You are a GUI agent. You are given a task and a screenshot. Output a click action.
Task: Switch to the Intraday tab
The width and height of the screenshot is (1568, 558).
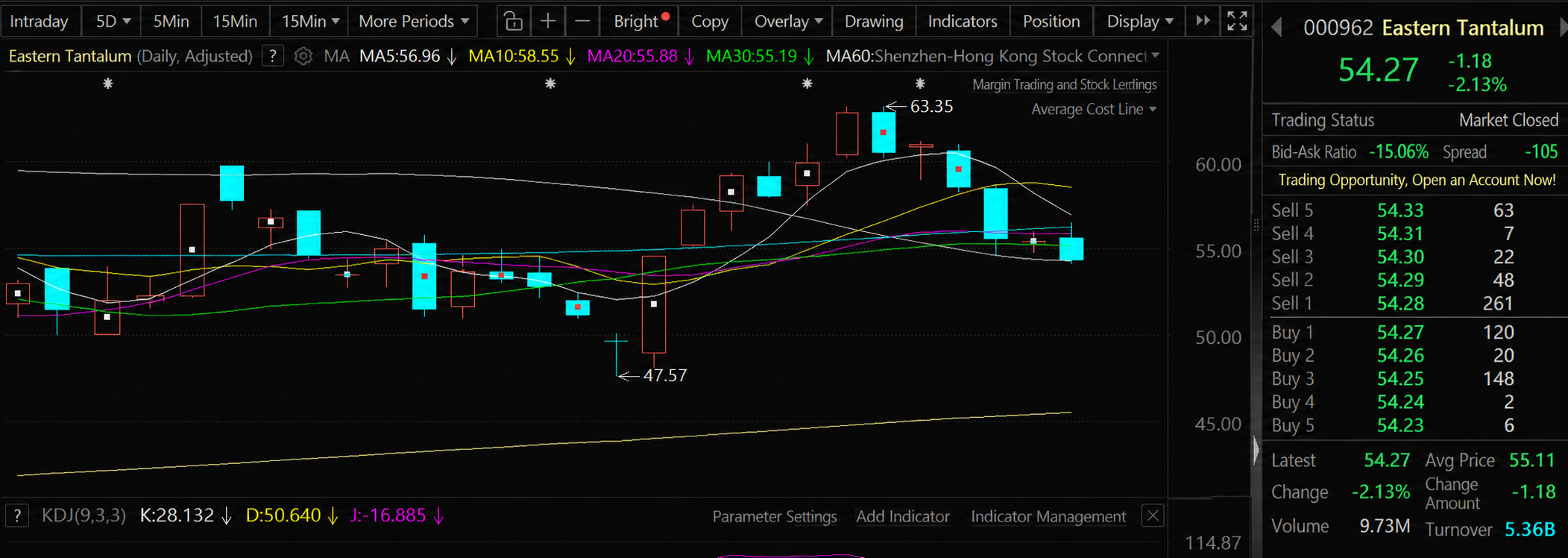coord(39,21)
